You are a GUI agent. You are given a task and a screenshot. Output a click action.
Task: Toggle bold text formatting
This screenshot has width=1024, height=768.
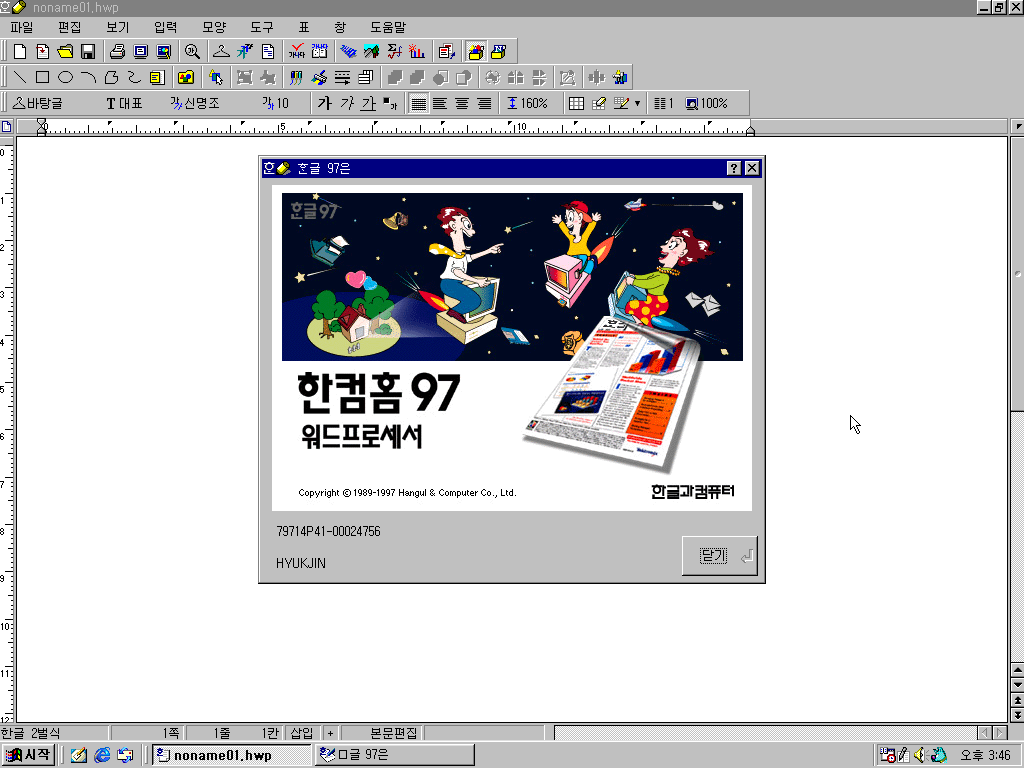325,103
